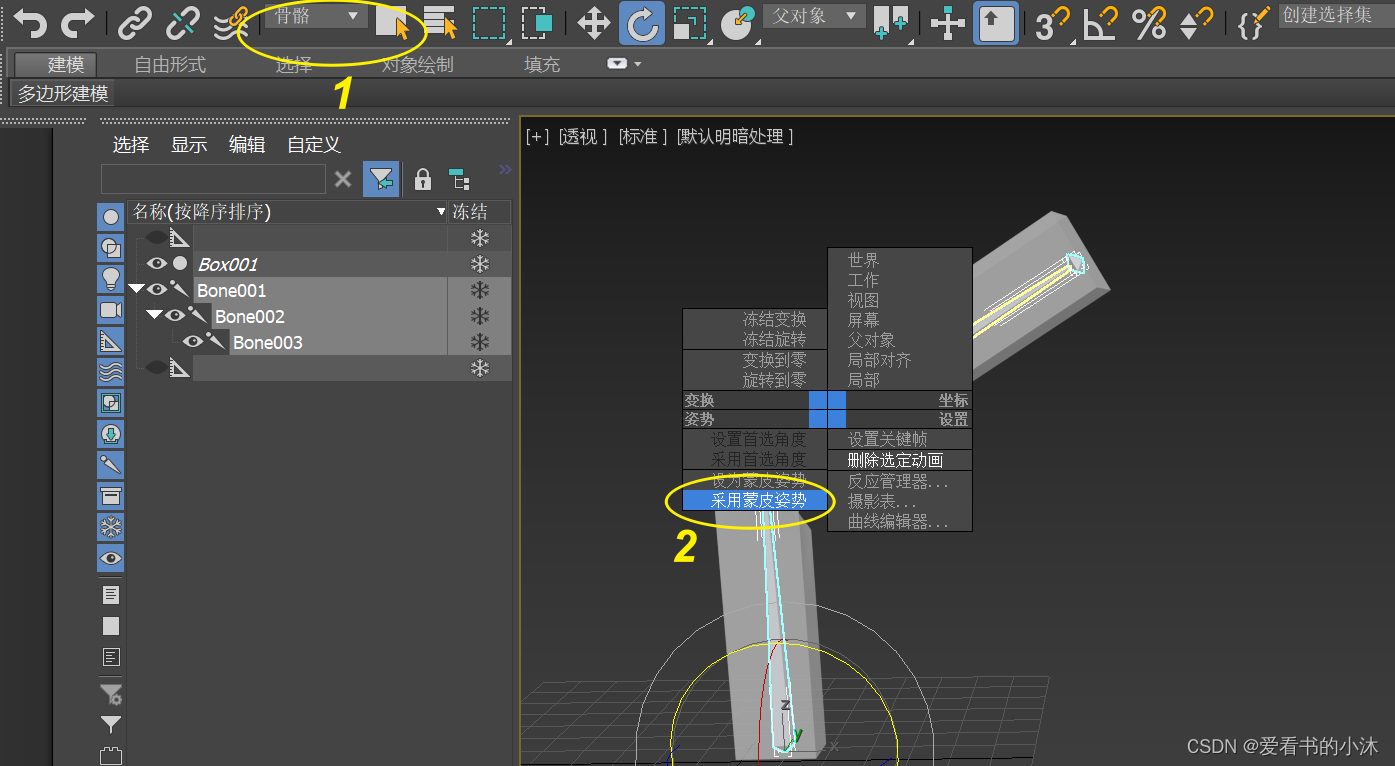Screen dimensions: 1395x766
Task: Open Edit Named Selection Sets icon
Action: [1254, 23]
